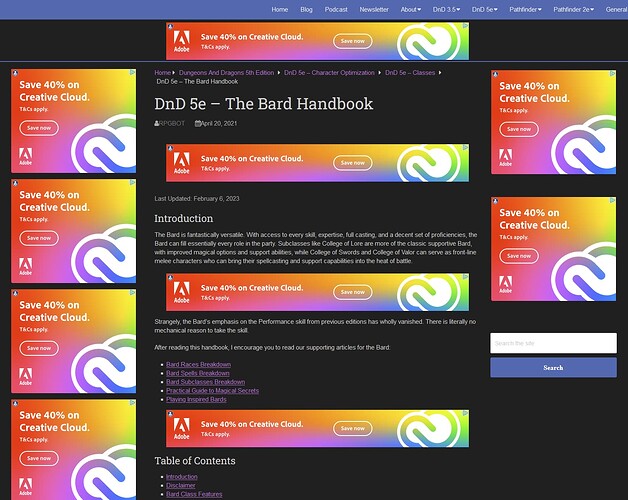This screenshot has height=500, width=628.
Task: Click the blue Search button
Action: coord(554,368)
